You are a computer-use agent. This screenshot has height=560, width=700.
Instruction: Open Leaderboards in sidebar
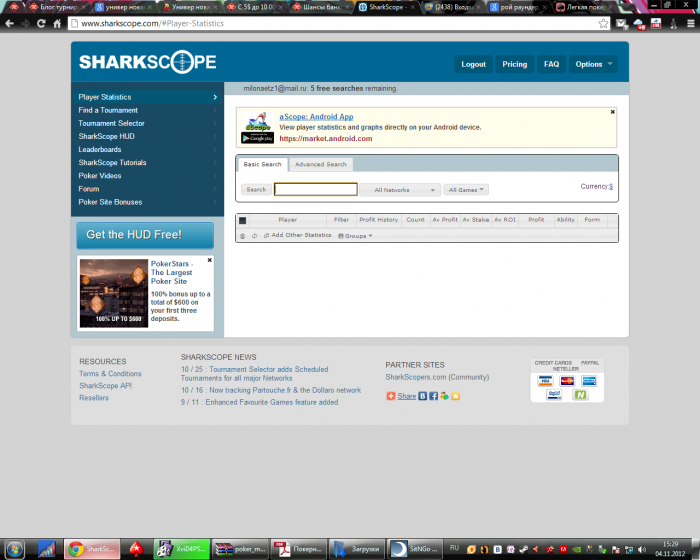[x=147, y=150]
